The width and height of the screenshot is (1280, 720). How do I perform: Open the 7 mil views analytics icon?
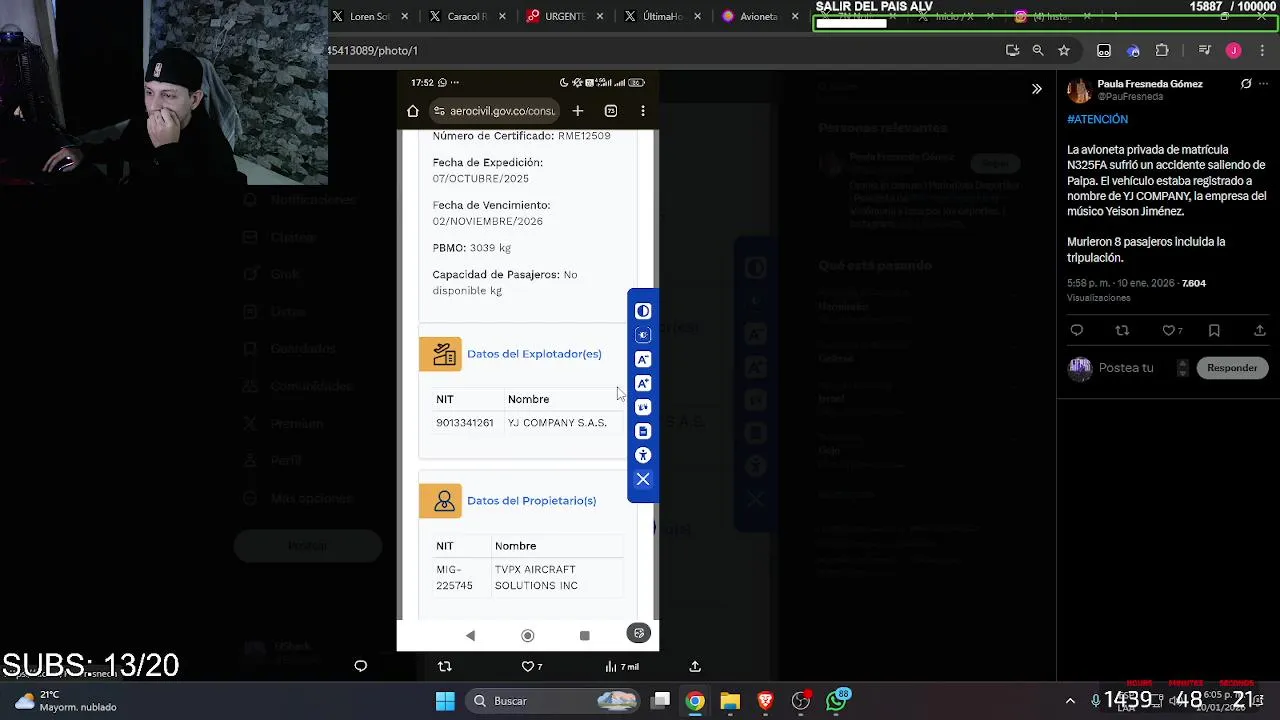pos(622,666)
